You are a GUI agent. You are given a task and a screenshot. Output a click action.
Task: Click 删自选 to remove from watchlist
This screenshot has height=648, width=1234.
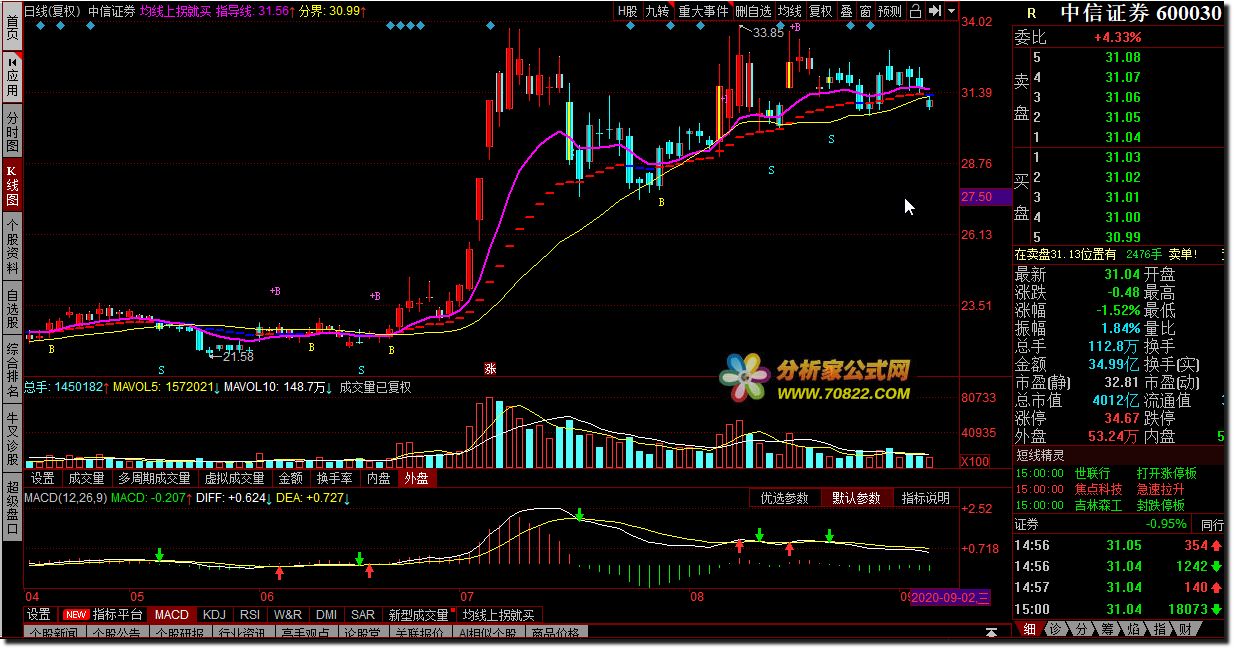753,11
